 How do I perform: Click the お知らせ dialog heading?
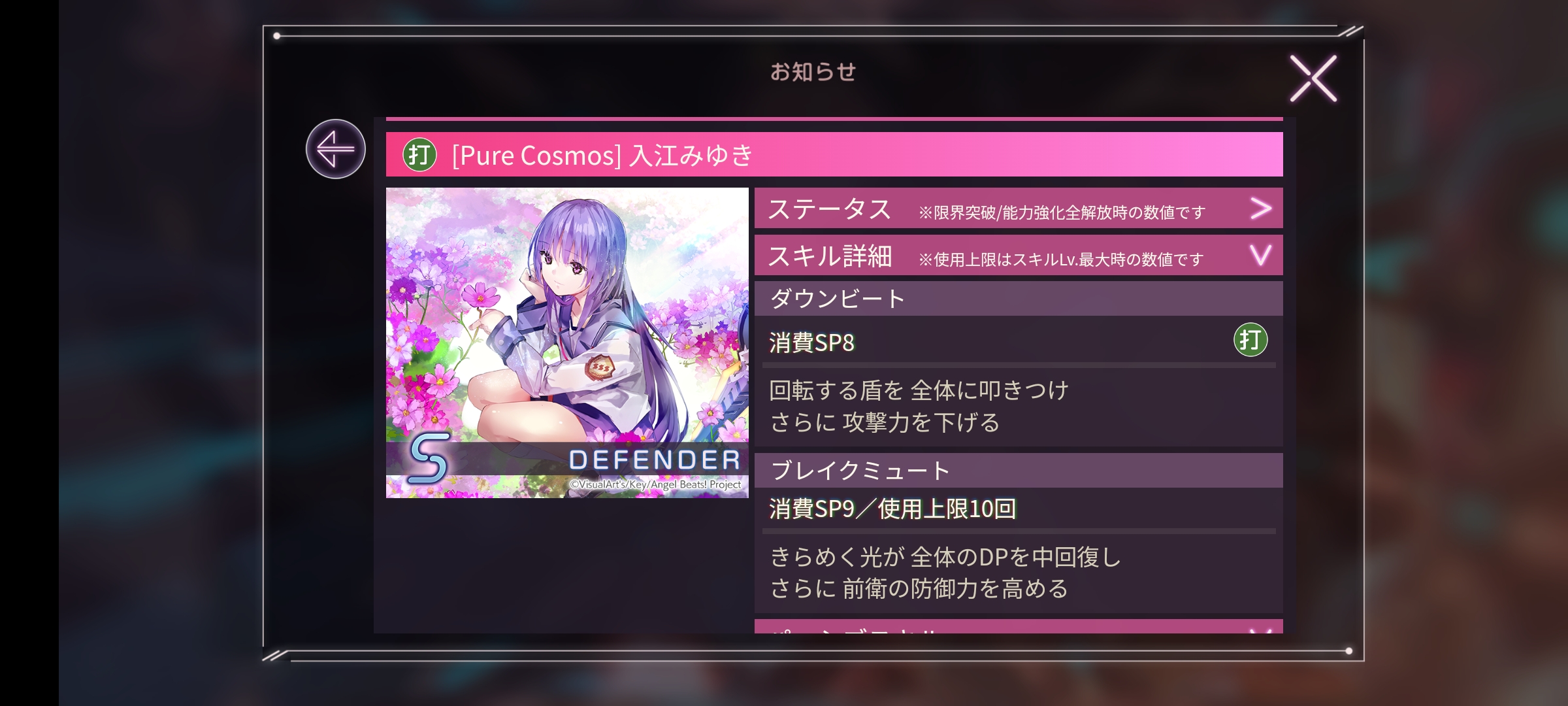point(813,71)
